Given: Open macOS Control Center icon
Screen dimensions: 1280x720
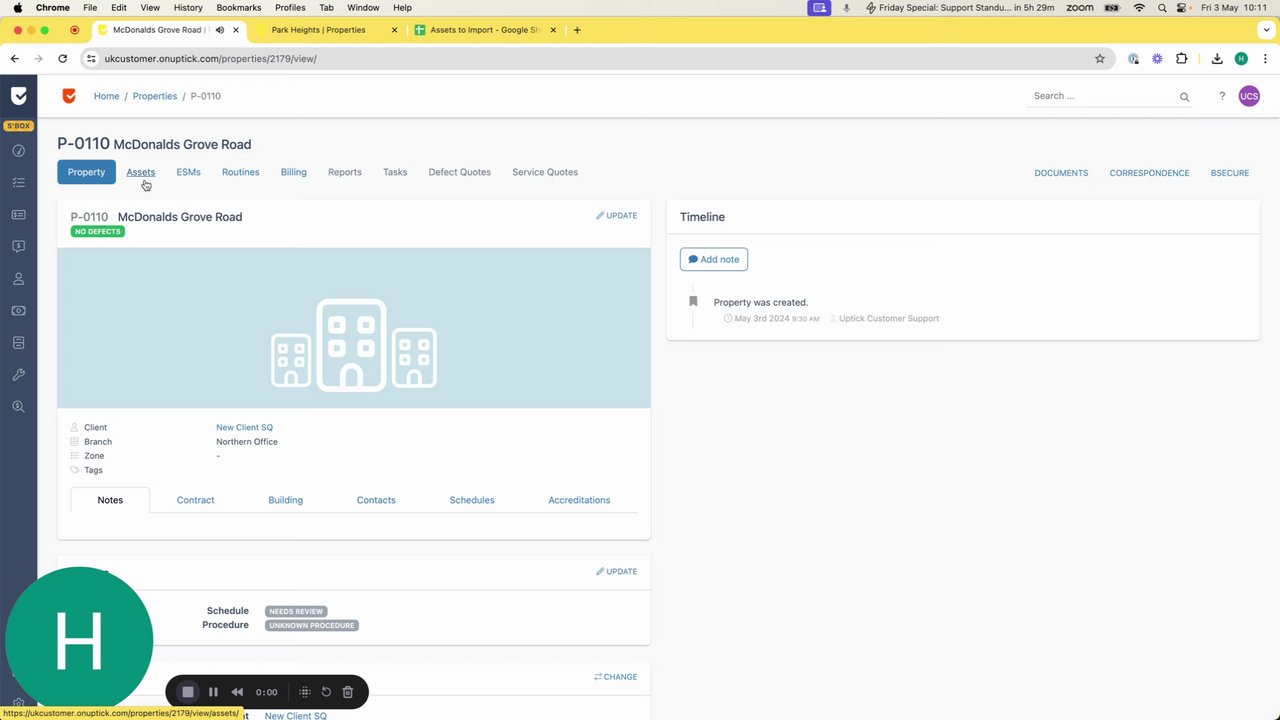Looking at the screenshot, I should tap(1182, 7).
